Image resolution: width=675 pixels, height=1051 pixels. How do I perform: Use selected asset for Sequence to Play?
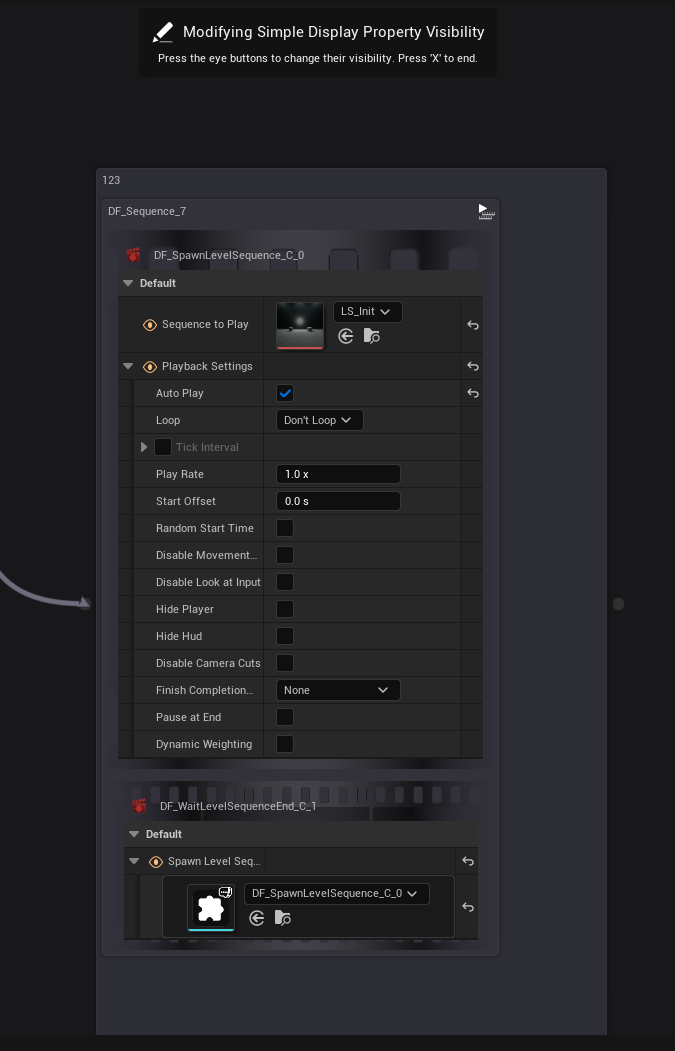[346, 337]
